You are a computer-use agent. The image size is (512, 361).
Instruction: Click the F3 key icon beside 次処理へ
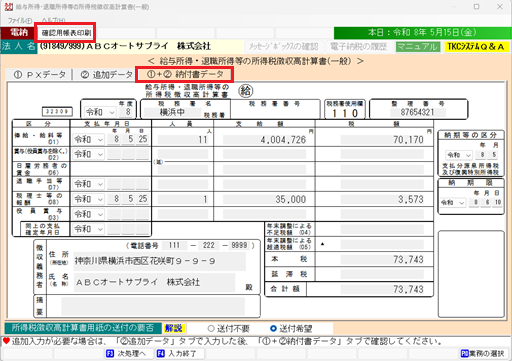pyautogui.click(x=110, y=353)
